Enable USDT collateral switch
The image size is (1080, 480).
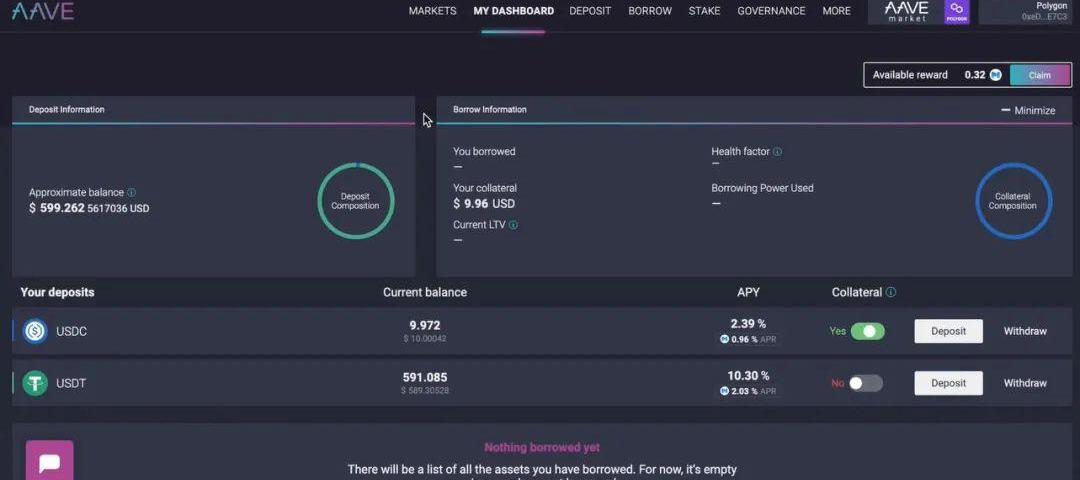[x=865, y=383]
